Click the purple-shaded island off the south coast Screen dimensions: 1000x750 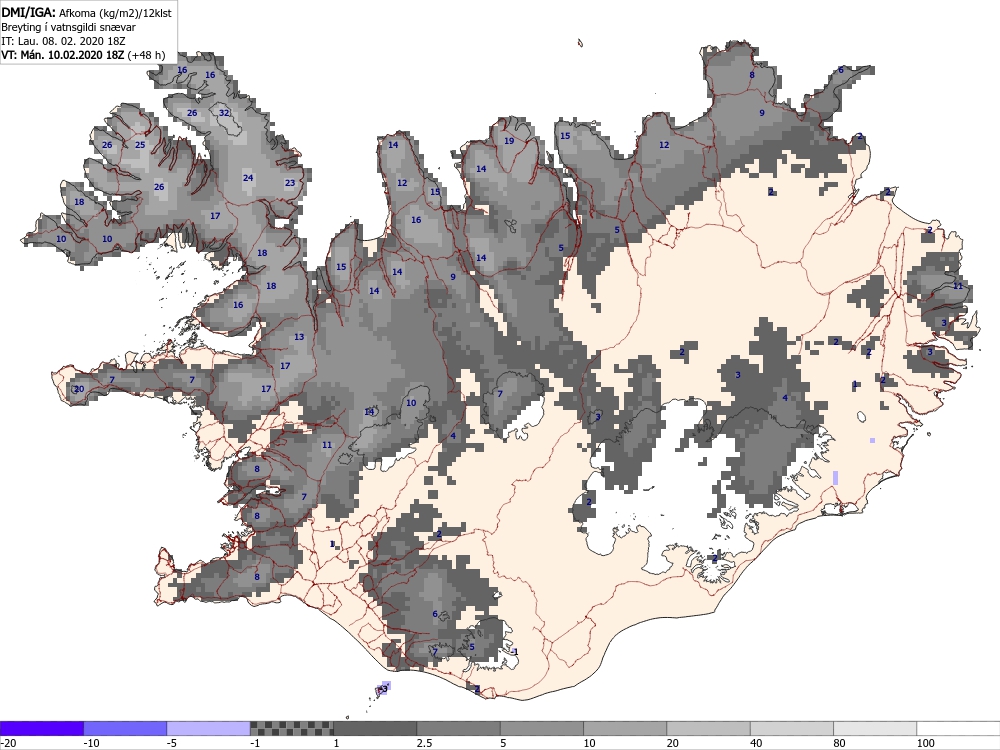pos(383,689)
